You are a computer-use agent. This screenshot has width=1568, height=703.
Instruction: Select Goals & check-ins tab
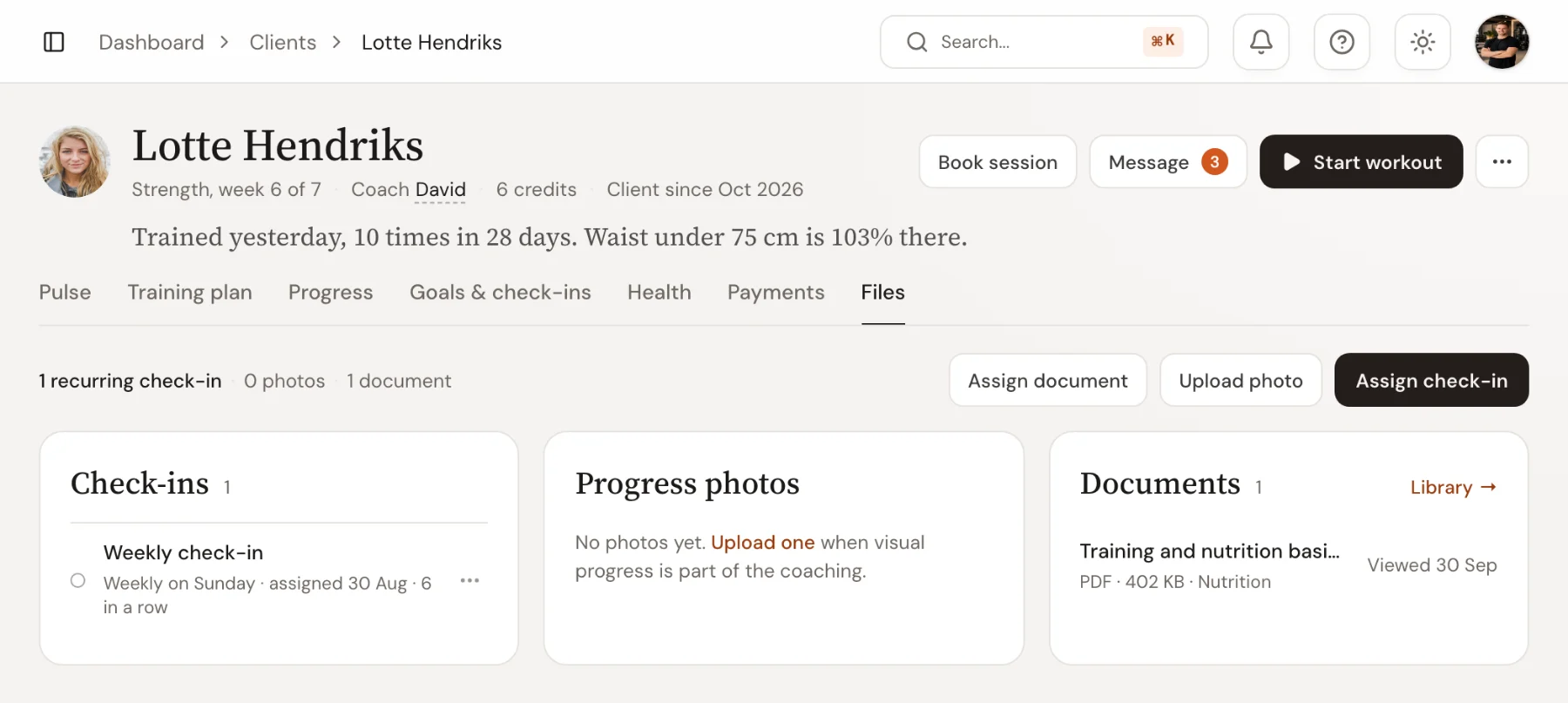(x=500, y=293)
